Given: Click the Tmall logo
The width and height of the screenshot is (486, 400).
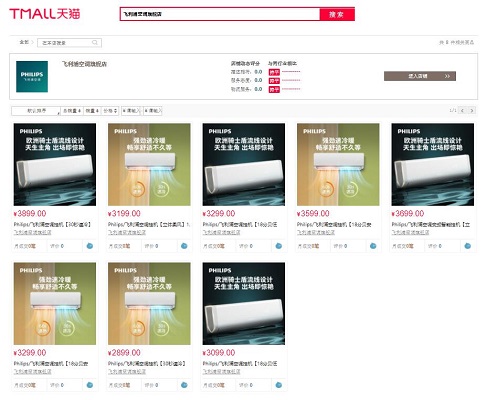Looking at the screenshot, I should 45,14.
